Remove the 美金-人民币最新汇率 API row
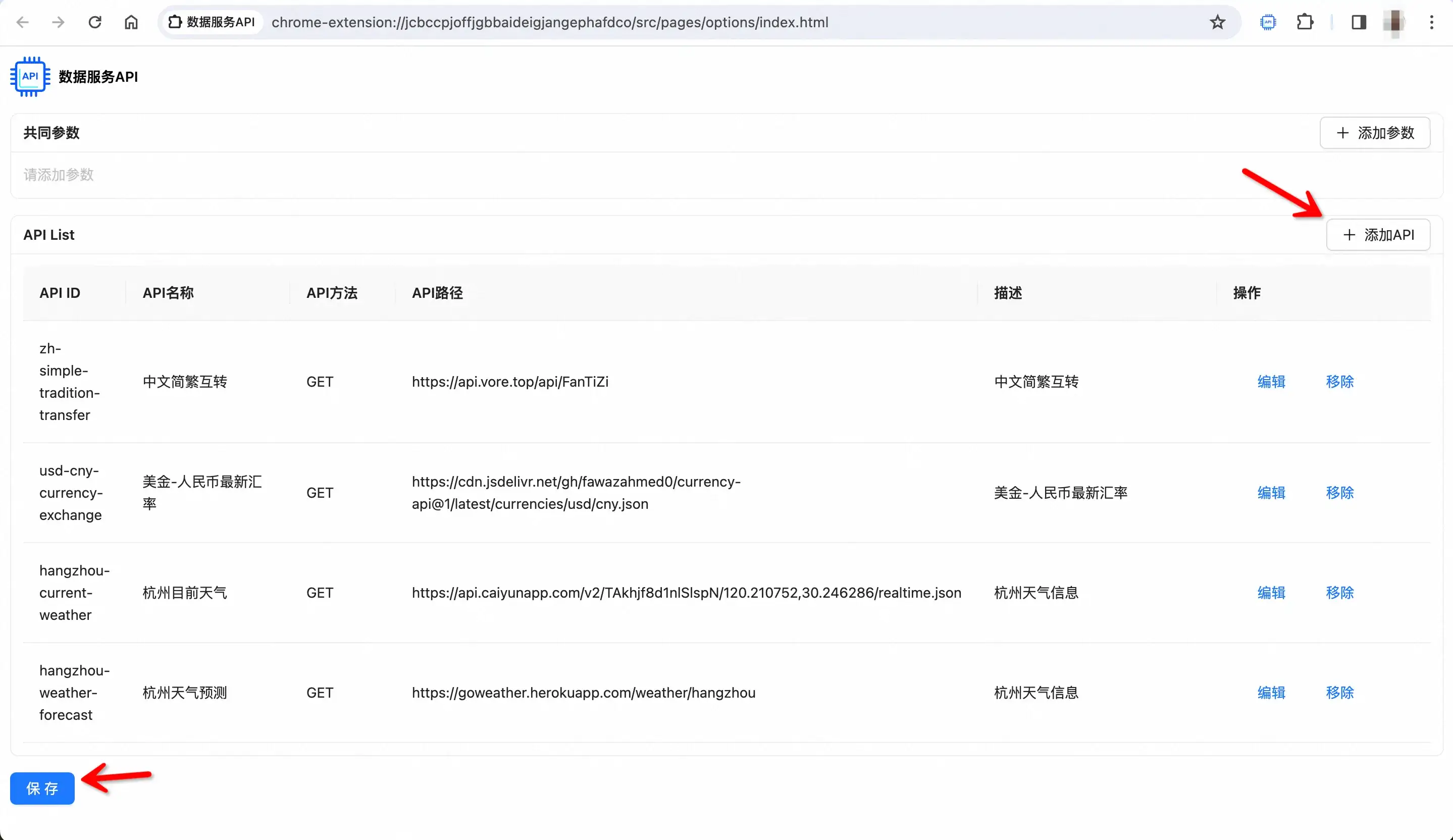 [1339, 493]
